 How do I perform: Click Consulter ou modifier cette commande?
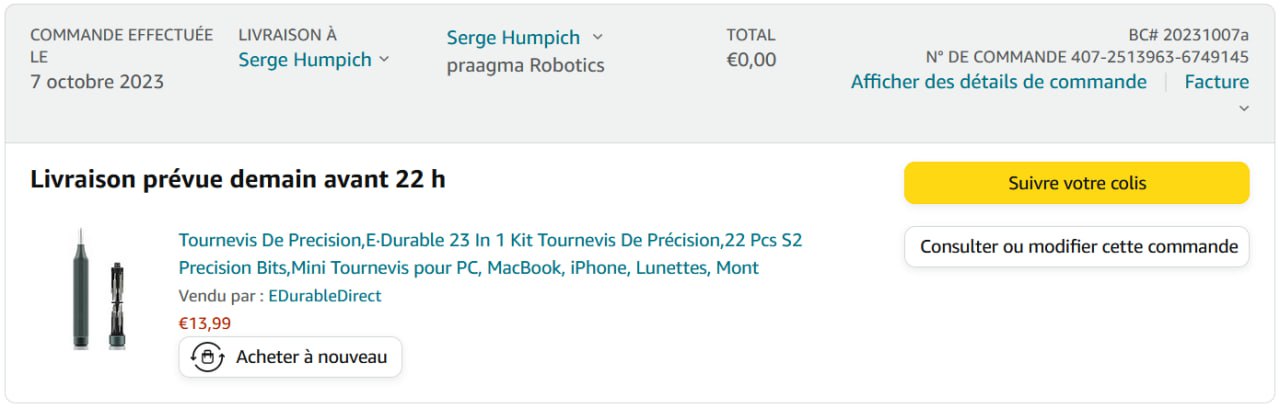[1077, 247]
